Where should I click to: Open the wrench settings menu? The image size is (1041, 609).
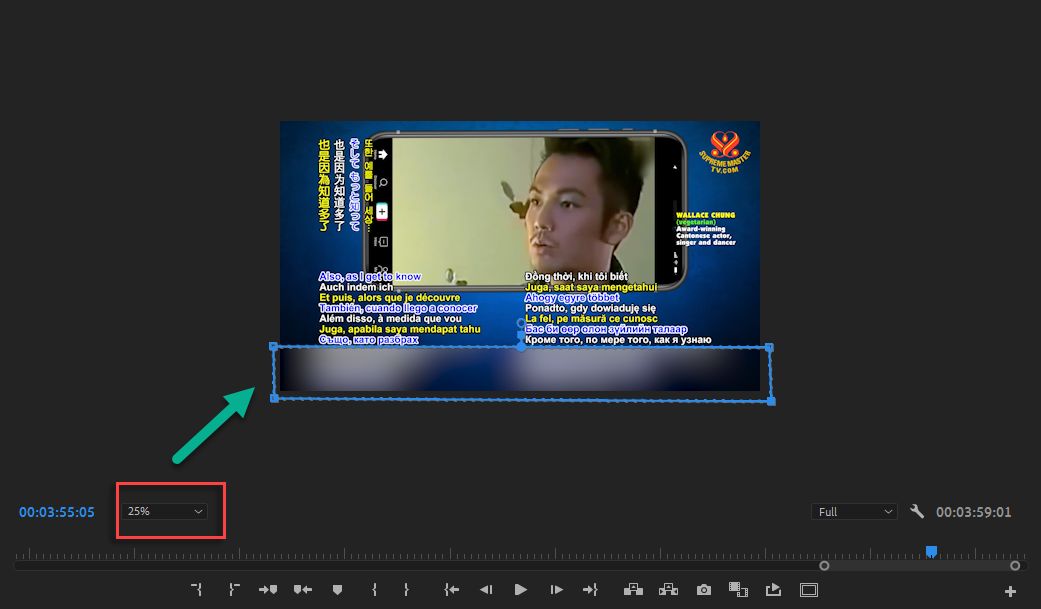pos(917,511)
